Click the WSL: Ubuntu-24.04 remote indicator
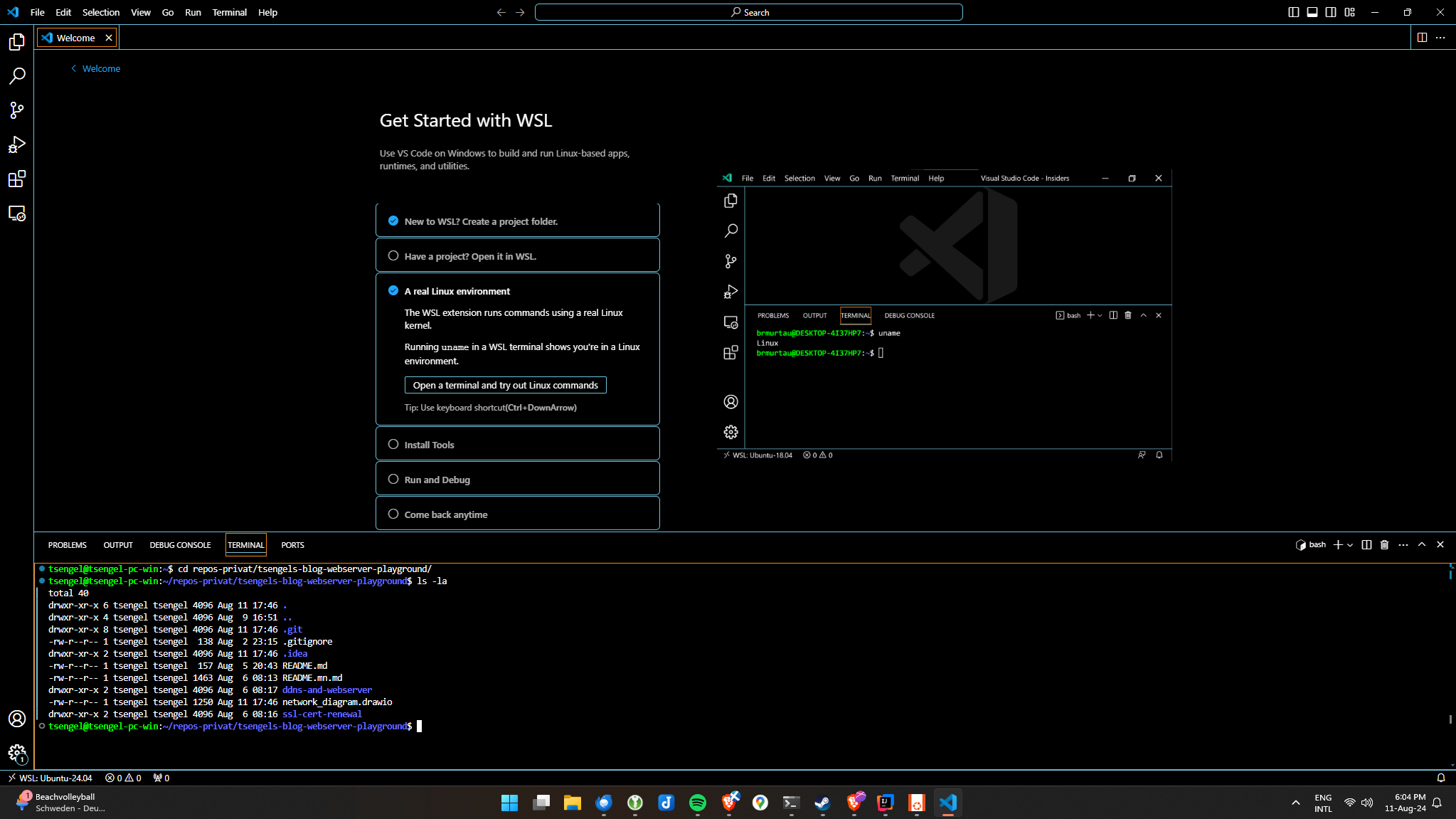The height and width of the screenshot is (819, 1456). tap(50, 778)
